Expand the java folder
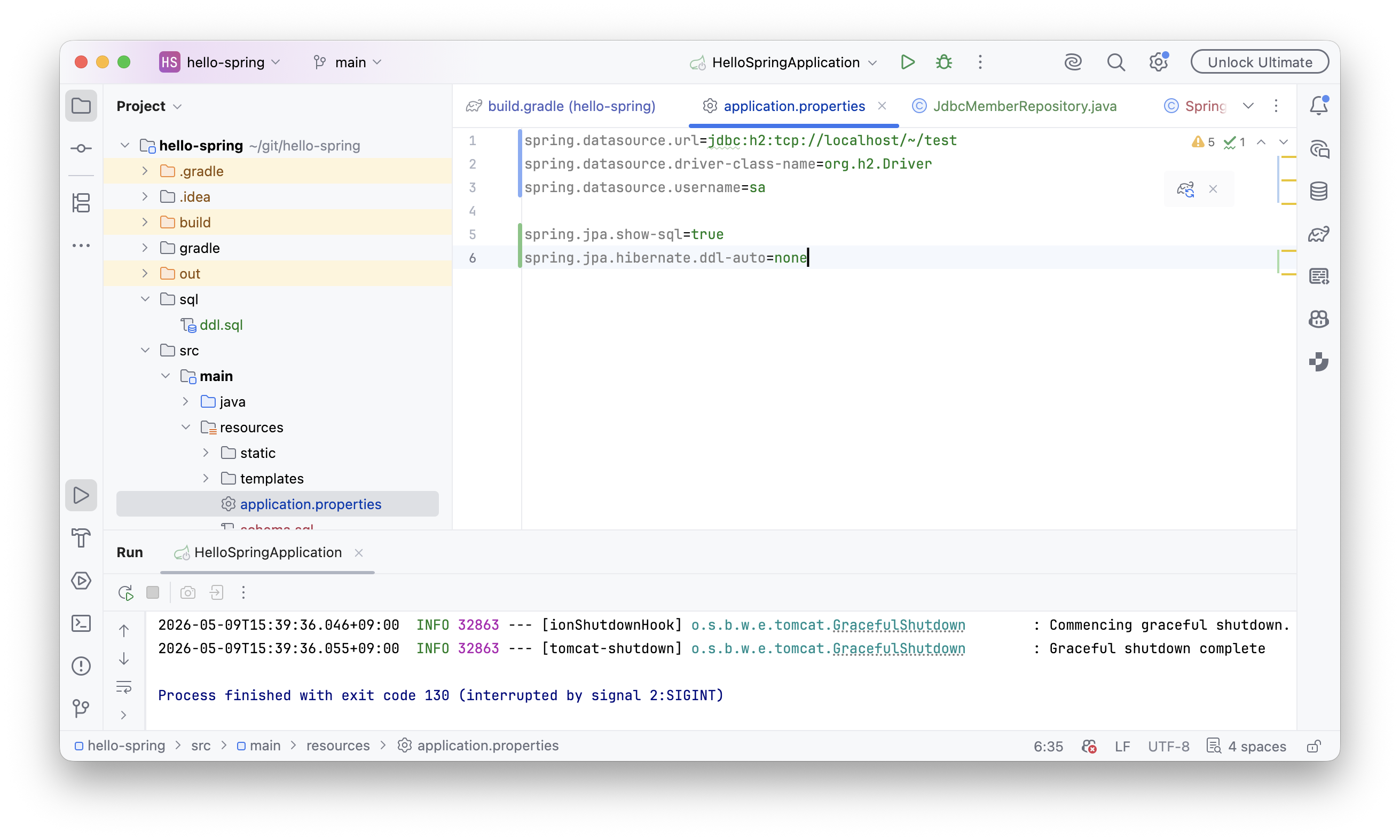The image size is (1400, 840). (185, 401)
